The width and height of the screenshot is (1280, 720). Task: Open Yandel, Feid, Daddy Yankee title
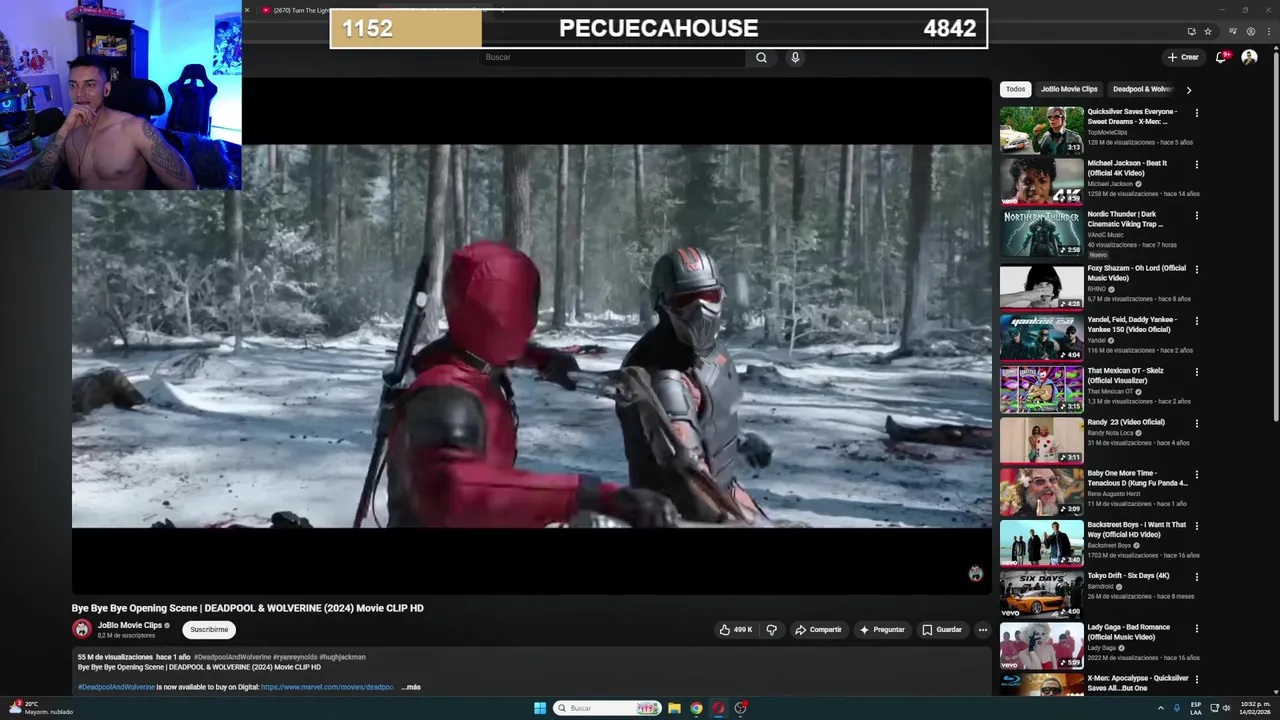(x=1133, y=324)
